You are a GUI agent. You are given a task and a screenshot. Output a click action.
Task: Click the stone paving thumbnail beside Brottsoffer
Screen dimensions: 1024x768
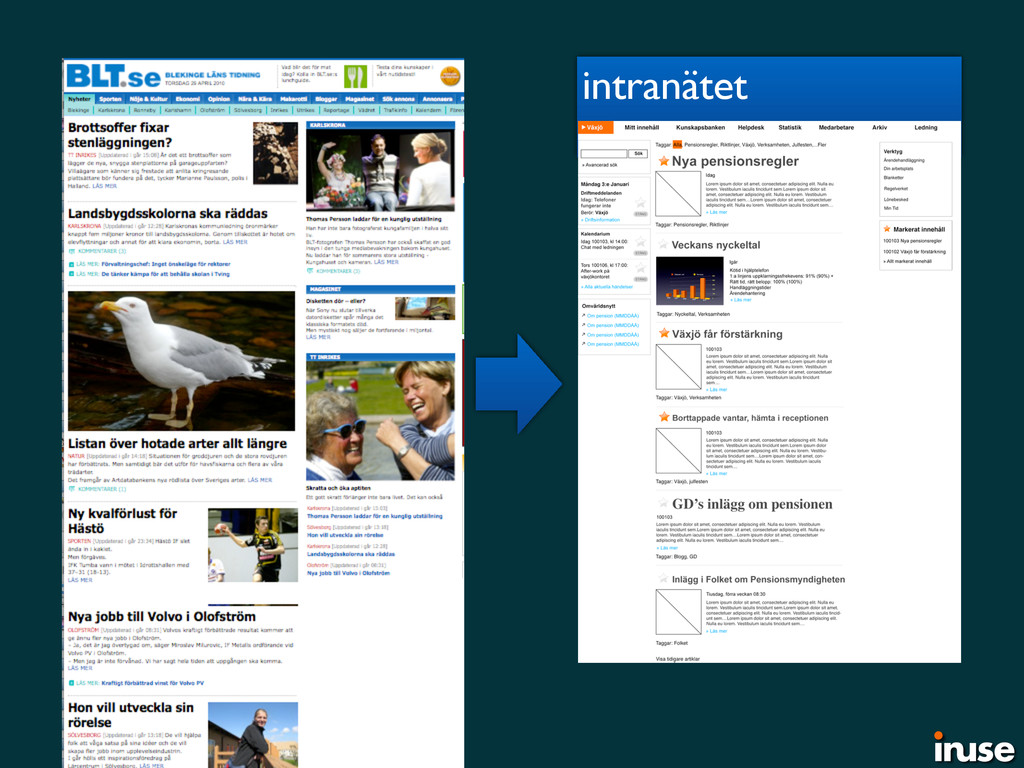coord(276,153)
